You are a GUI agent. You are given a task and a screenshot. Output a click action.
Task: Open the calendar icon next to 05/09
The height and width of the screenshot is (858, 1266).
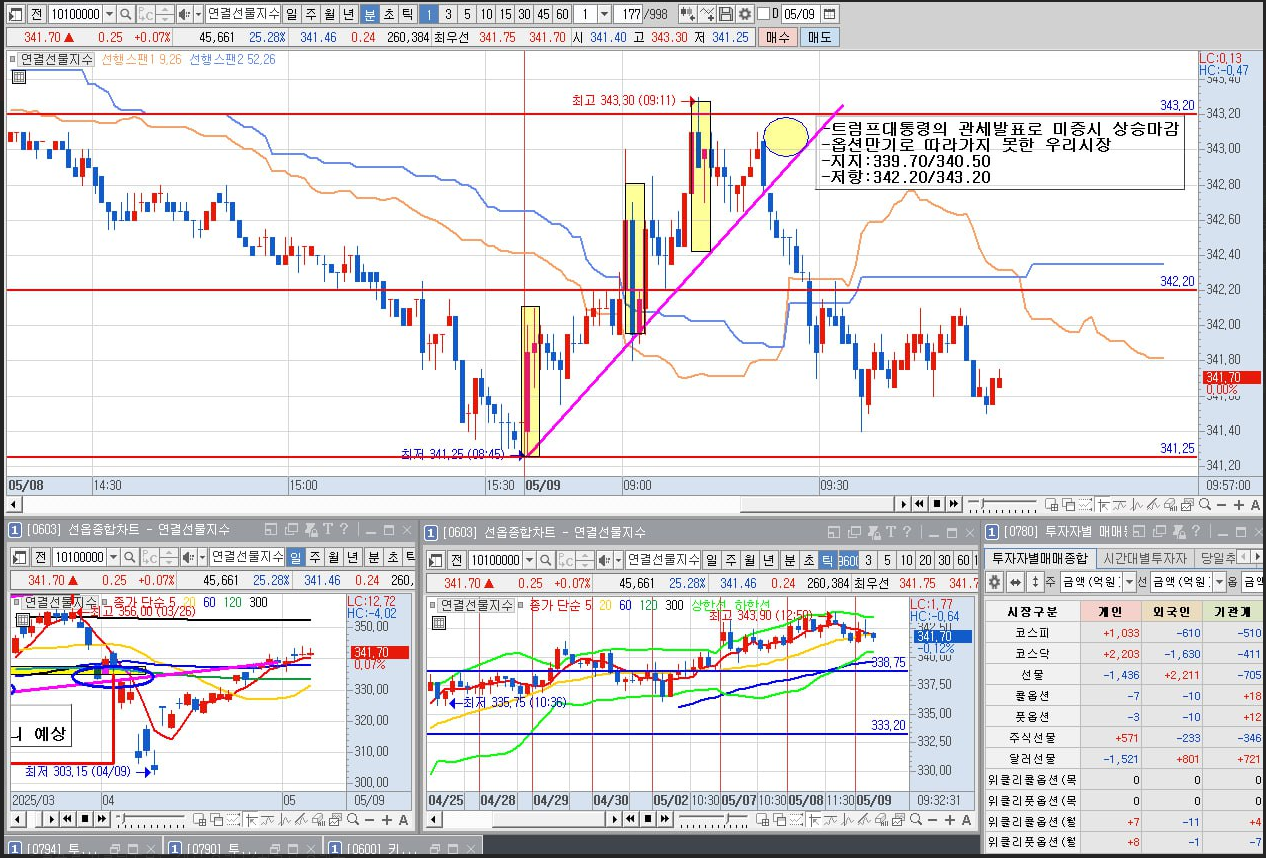829,14
